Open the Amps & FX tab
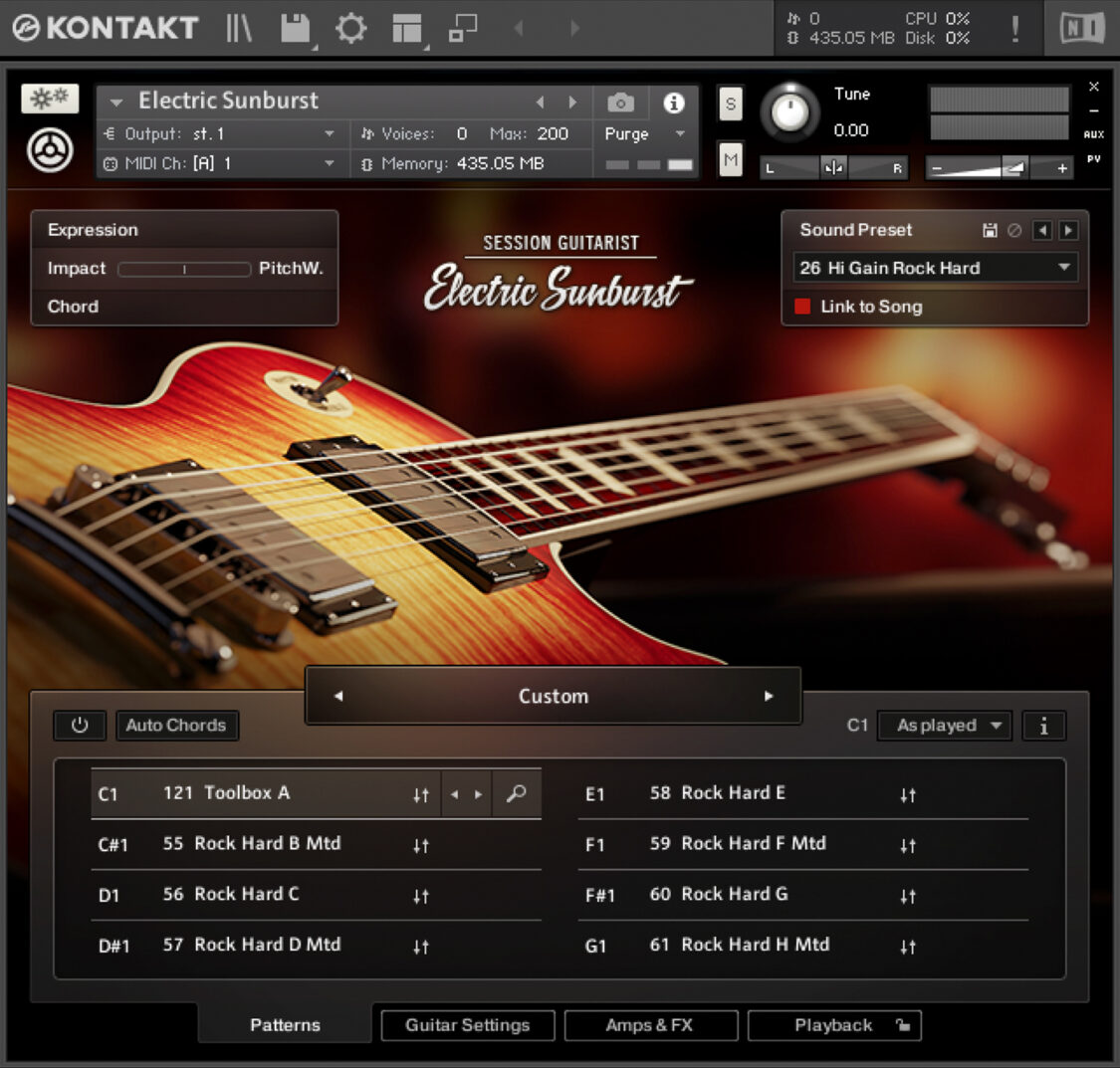 [x=650, y=1025]
